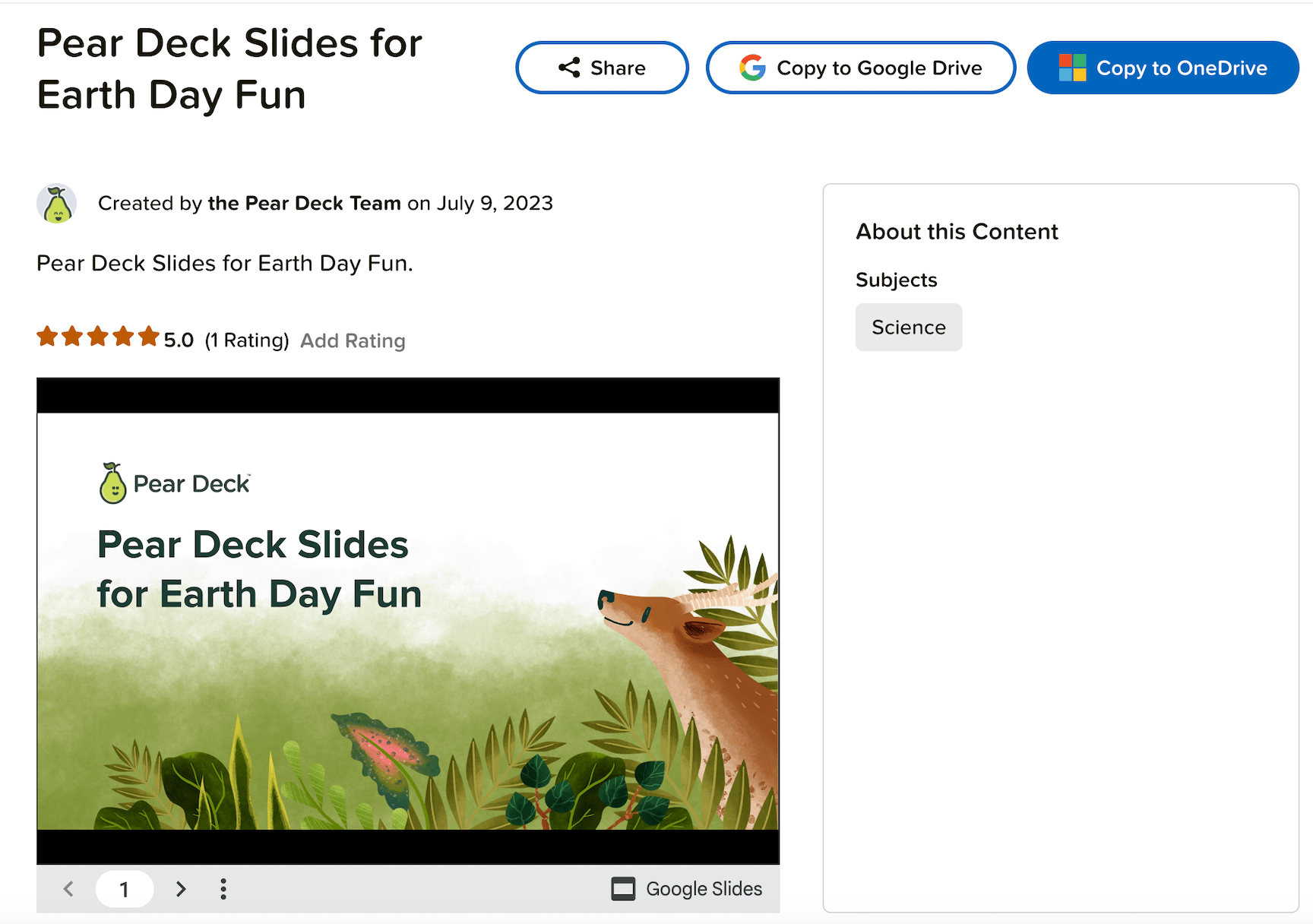The image size is (1313, 924).
Task: Click the share arrow icon
Action: [x=569, y=68]
